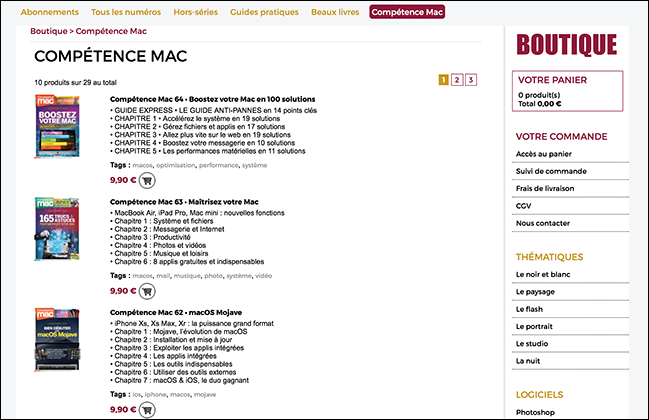The height and width of the screenshot is (420, 649).
Task: Add Compétence Mac 64 to cart
Action: click(x=147, y=181)
